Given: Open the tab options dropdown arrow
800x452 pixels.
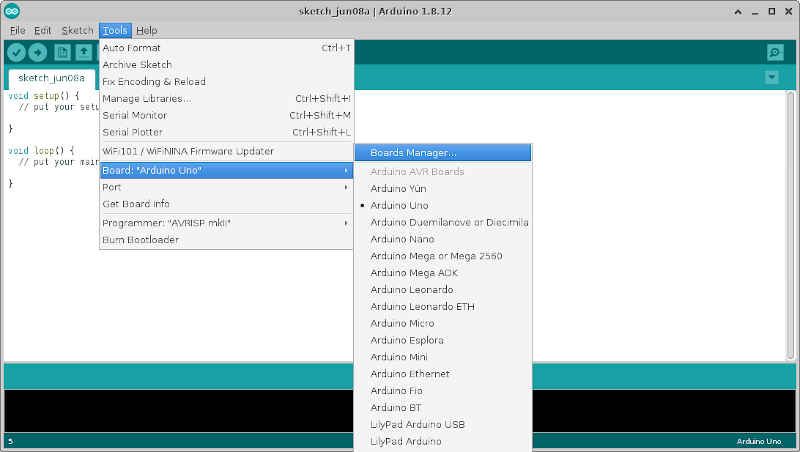Looking at the screenshot, I should (772, 77).
